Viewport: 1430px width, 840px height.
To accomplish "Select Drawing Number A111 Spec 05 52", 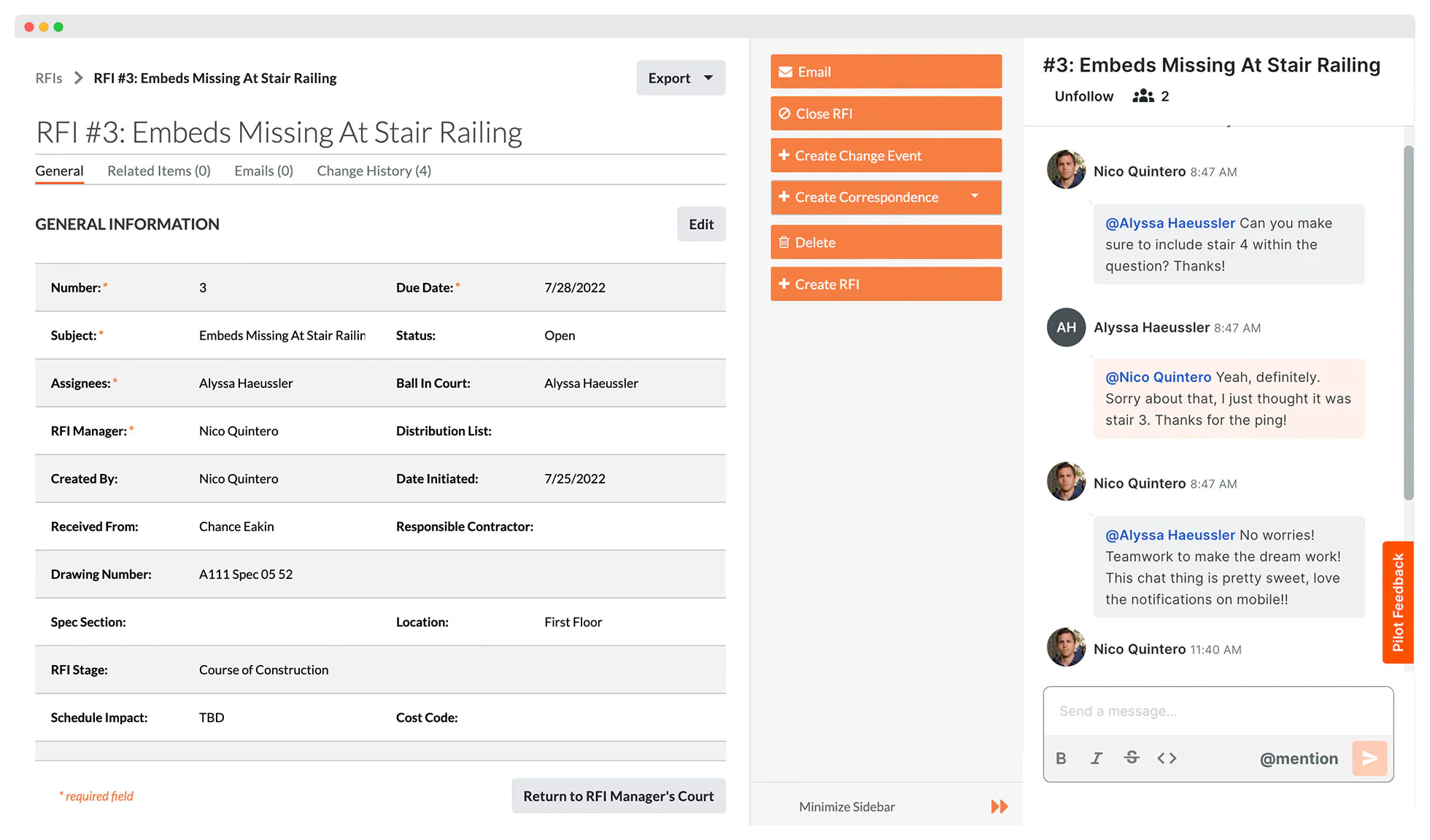I will (x=246, y=574).
